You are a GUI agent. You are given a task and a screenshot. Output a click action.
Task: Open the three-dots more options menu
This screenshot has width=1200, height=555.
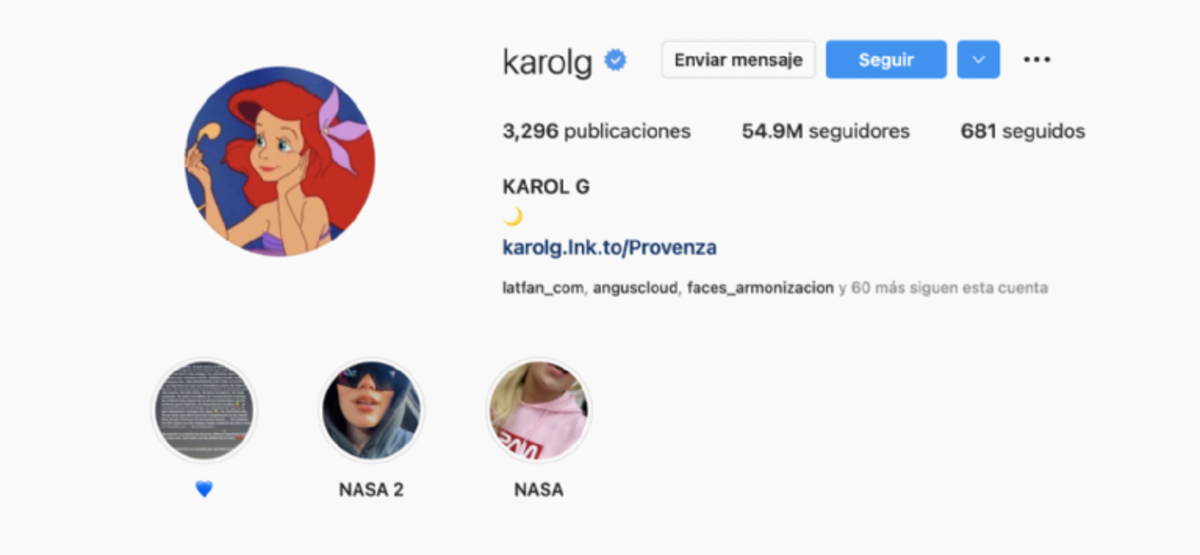click(1037, 60)
